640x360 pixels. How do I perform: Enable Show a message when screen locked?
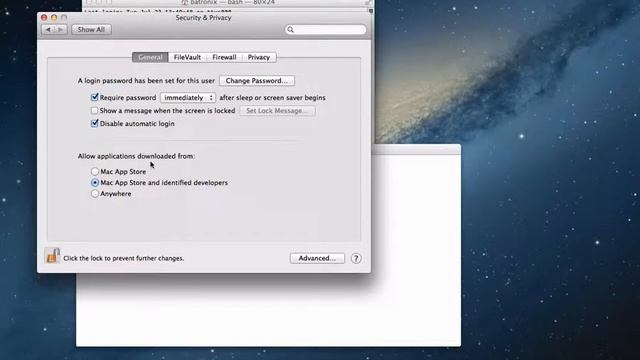[x=95, y=111]
